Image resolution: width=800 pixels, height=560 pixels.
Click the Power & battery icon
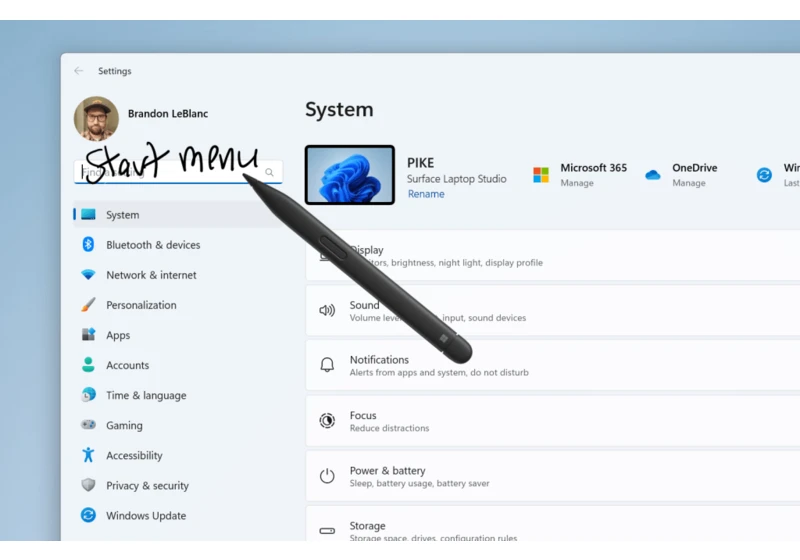(x=327, y=475)
